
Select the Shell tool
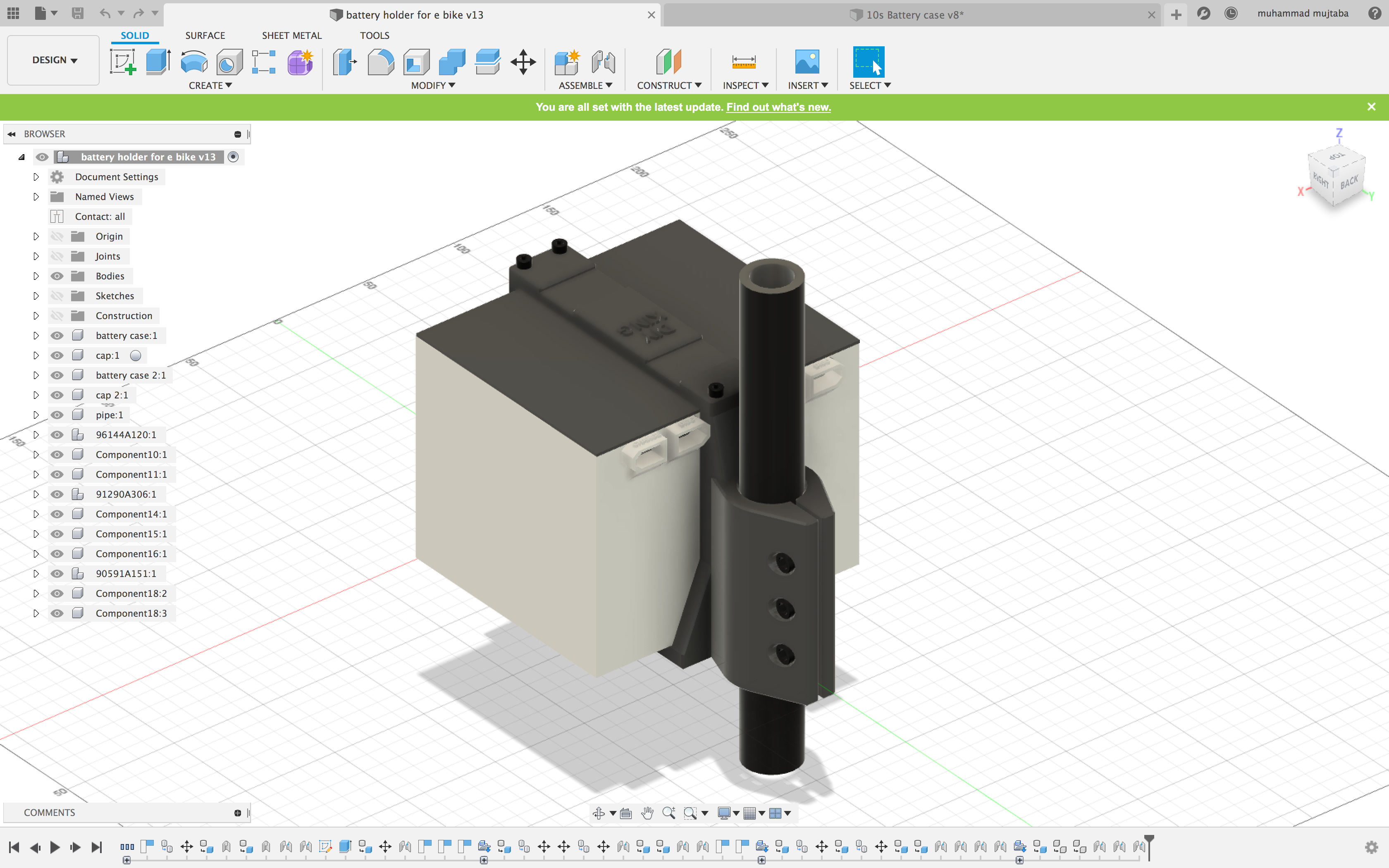click(x=416, y=62)
